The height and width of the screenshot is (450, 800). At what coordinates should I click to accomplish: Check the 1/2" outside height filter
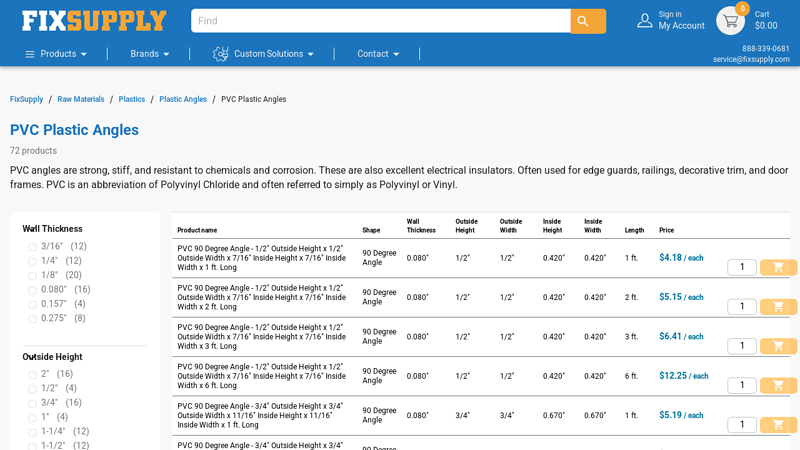(x=32, y=389)
